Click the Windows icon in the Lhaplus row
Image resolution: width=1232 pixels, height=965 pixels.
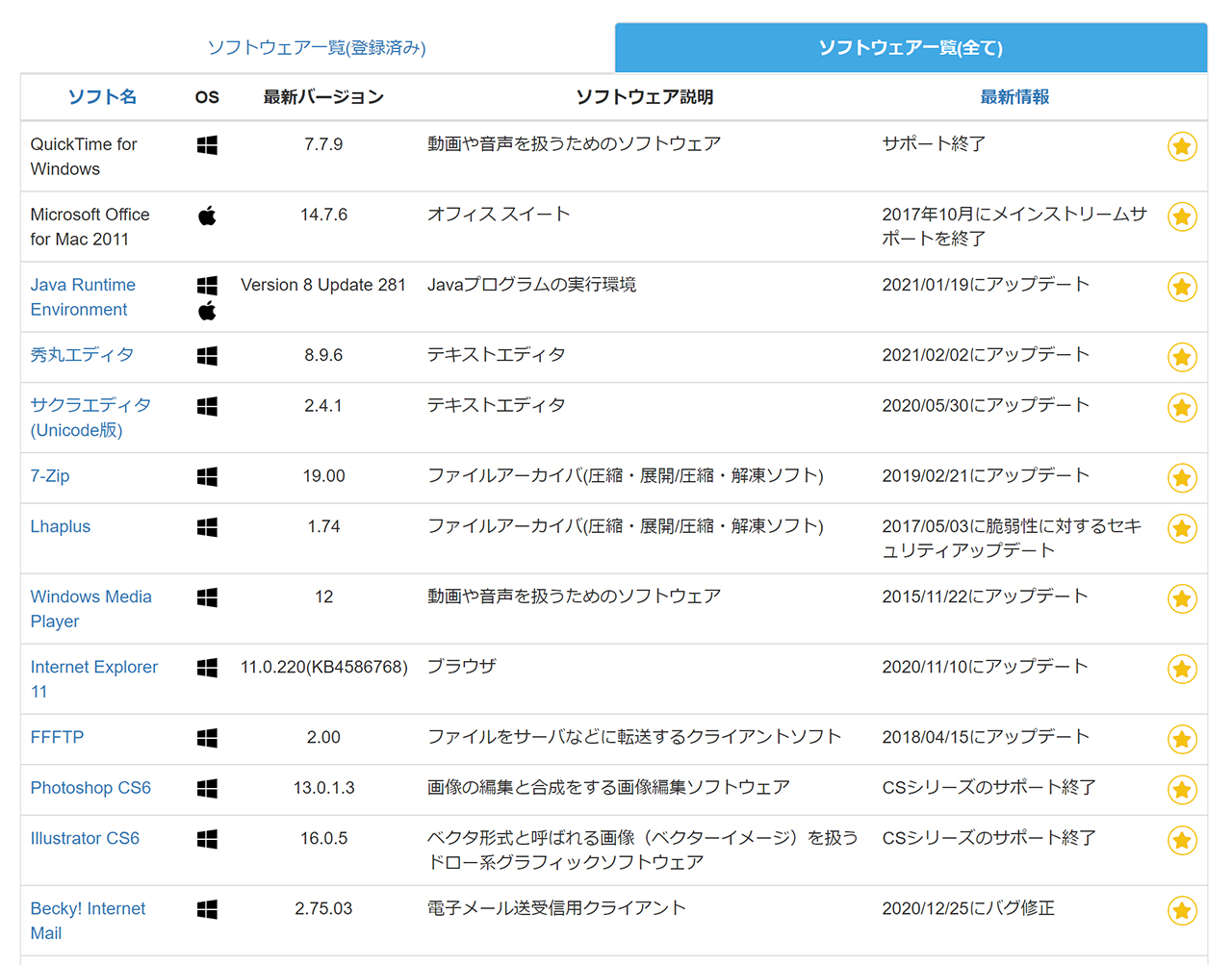207,527
